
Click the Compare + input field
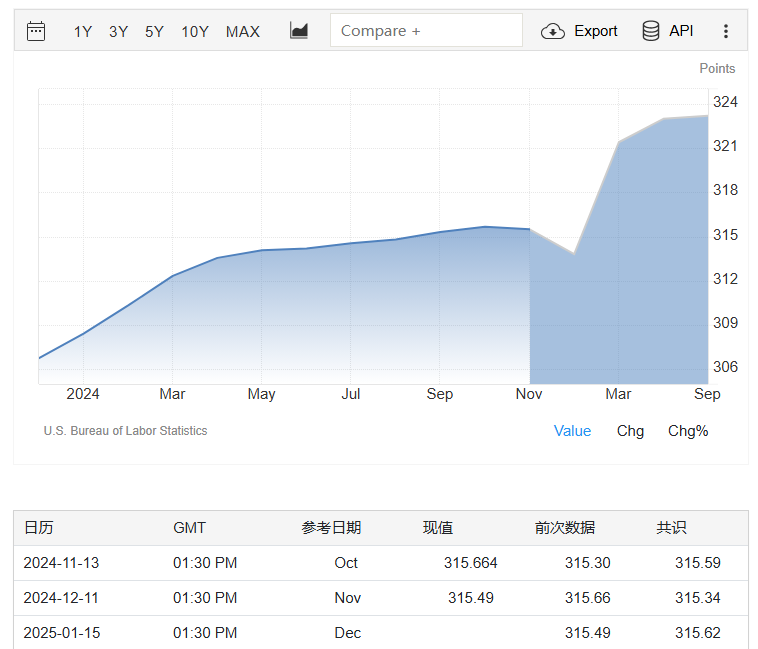point(426,31)
